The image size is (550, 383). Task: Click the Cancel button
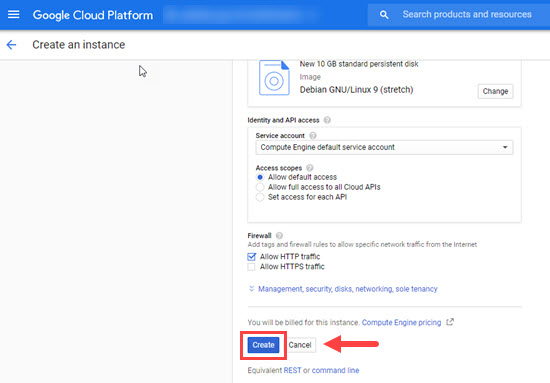point(300,345)
